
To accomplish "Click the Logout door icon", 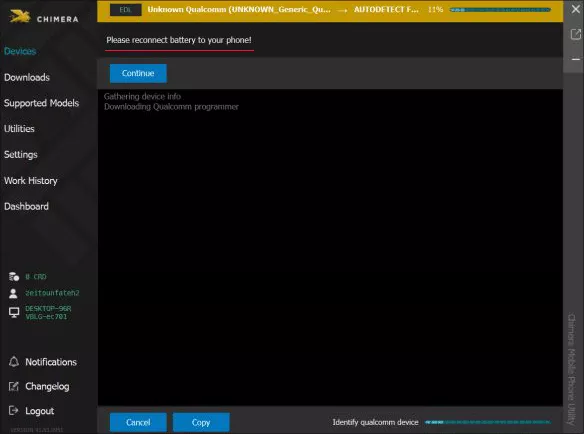I will pyautogui.click(x=13, y=411).
